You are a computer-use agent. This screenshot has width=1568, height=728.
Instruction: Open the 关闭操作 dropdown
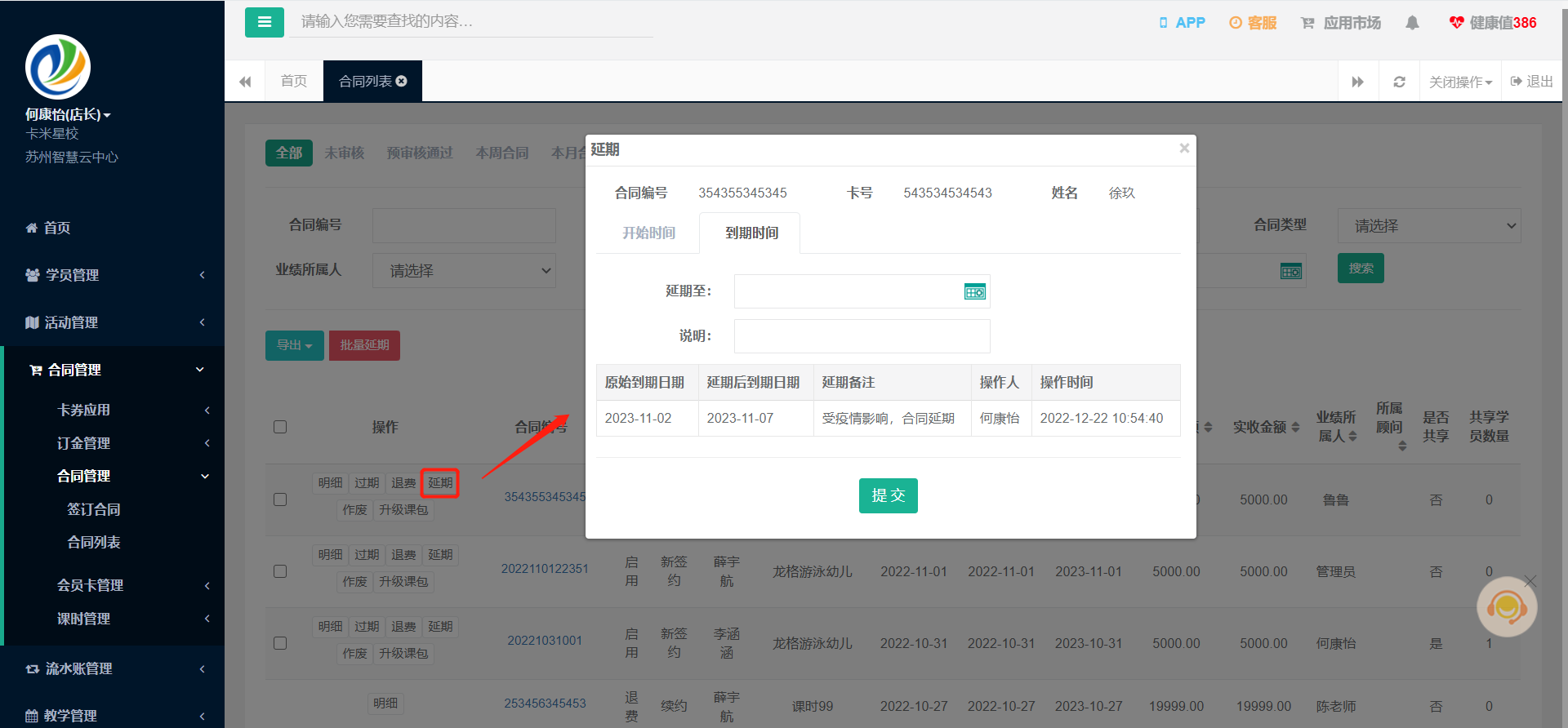(x=1460, y=82)
